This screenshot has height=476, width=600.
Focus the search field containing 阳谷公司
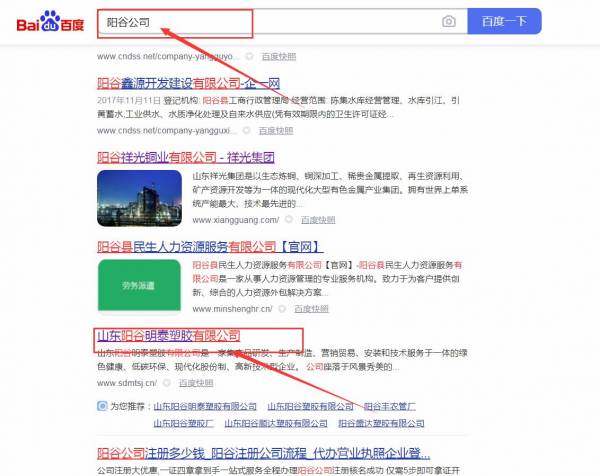(260, 22)
